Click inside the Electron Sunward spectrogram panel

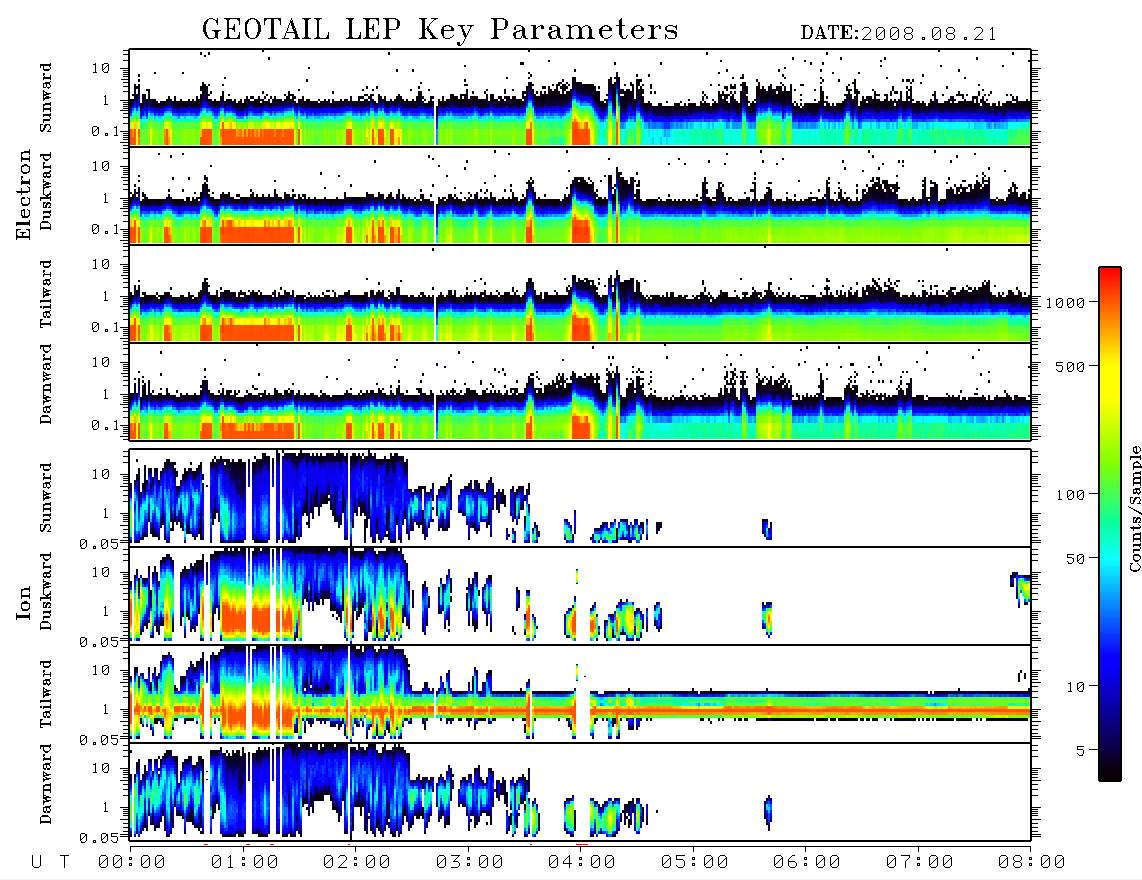coord(580,98)
